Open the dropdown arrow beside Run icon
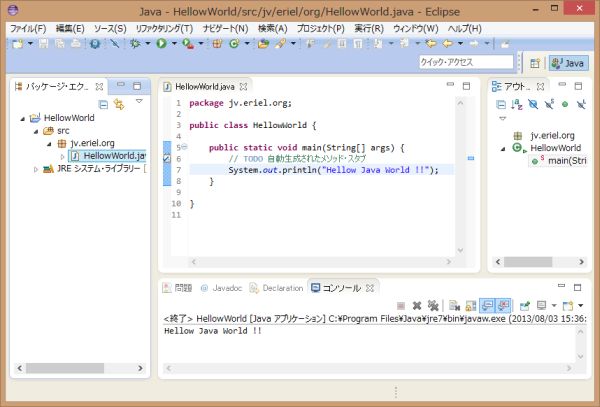Viewport: 600px width, 407px height. (x=174, y=44)
